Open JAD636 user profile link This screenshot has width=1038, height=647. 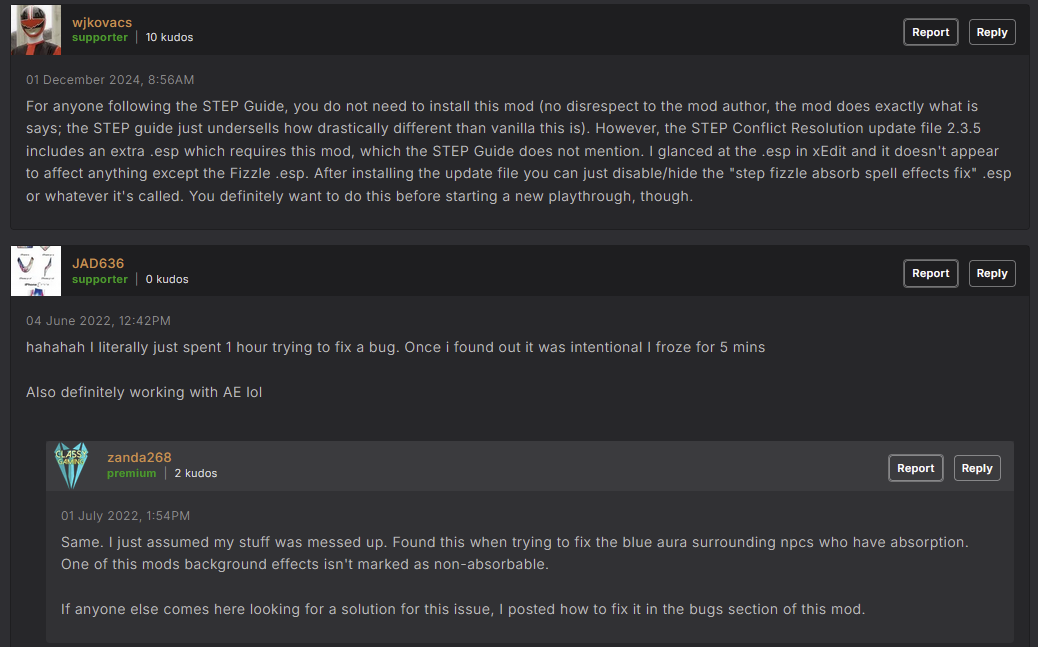point(98,263)
